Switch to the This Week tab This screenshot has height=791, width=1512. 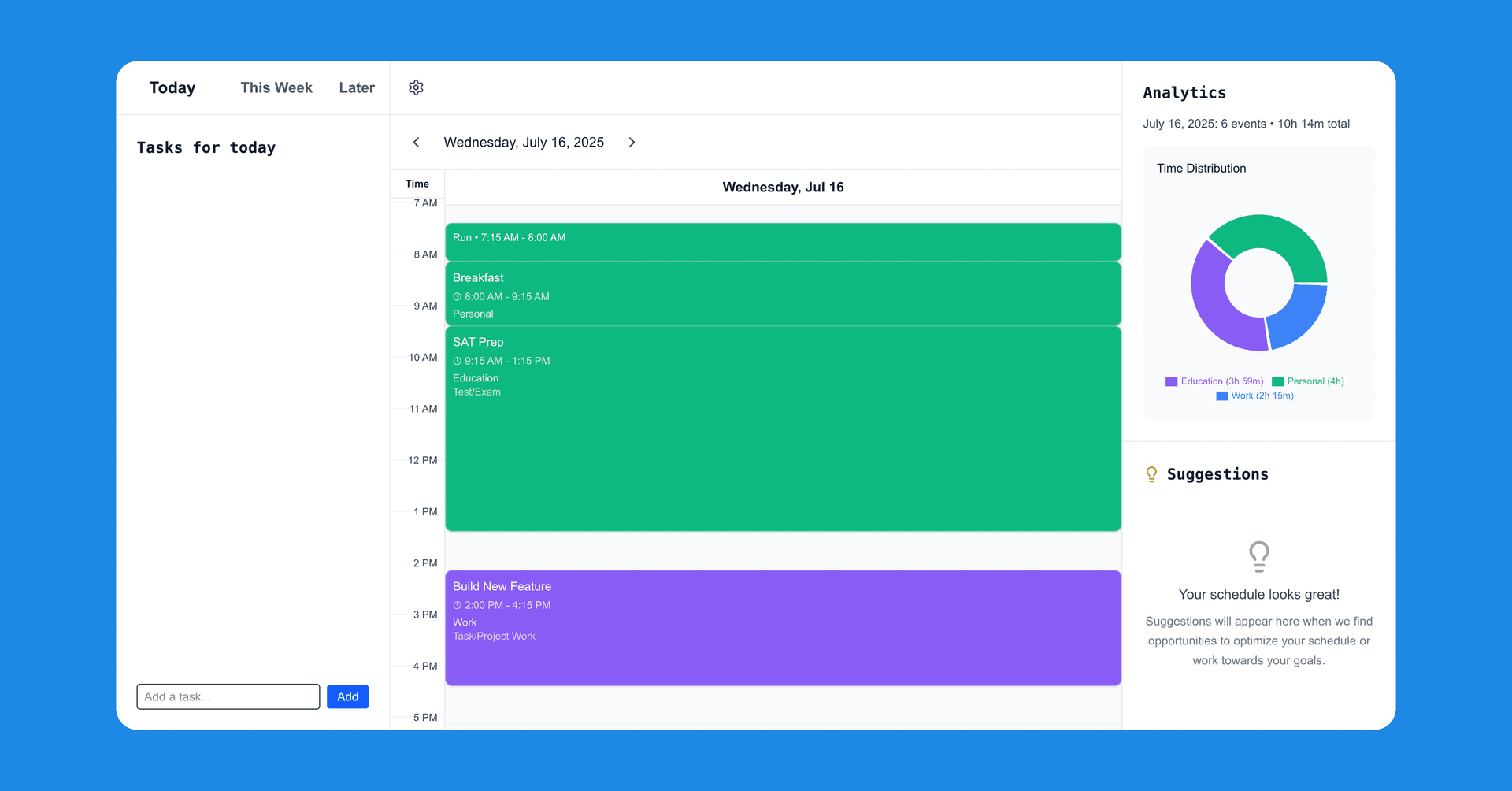pos(276,87)
